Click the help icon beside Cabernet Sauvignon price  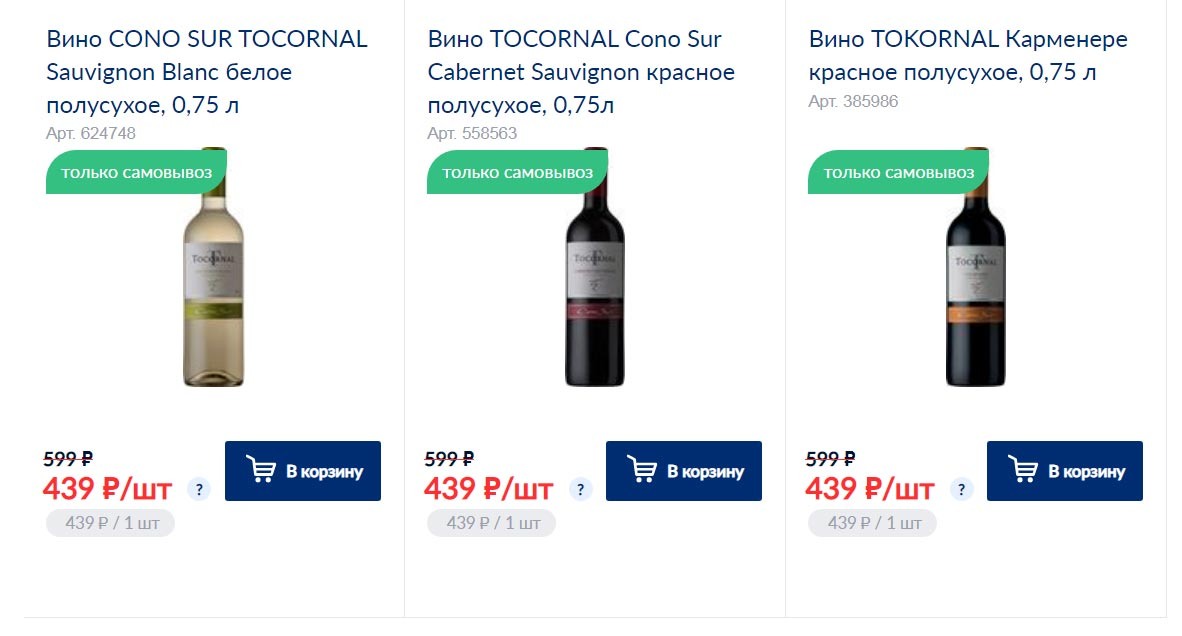[x=581, y=490]
